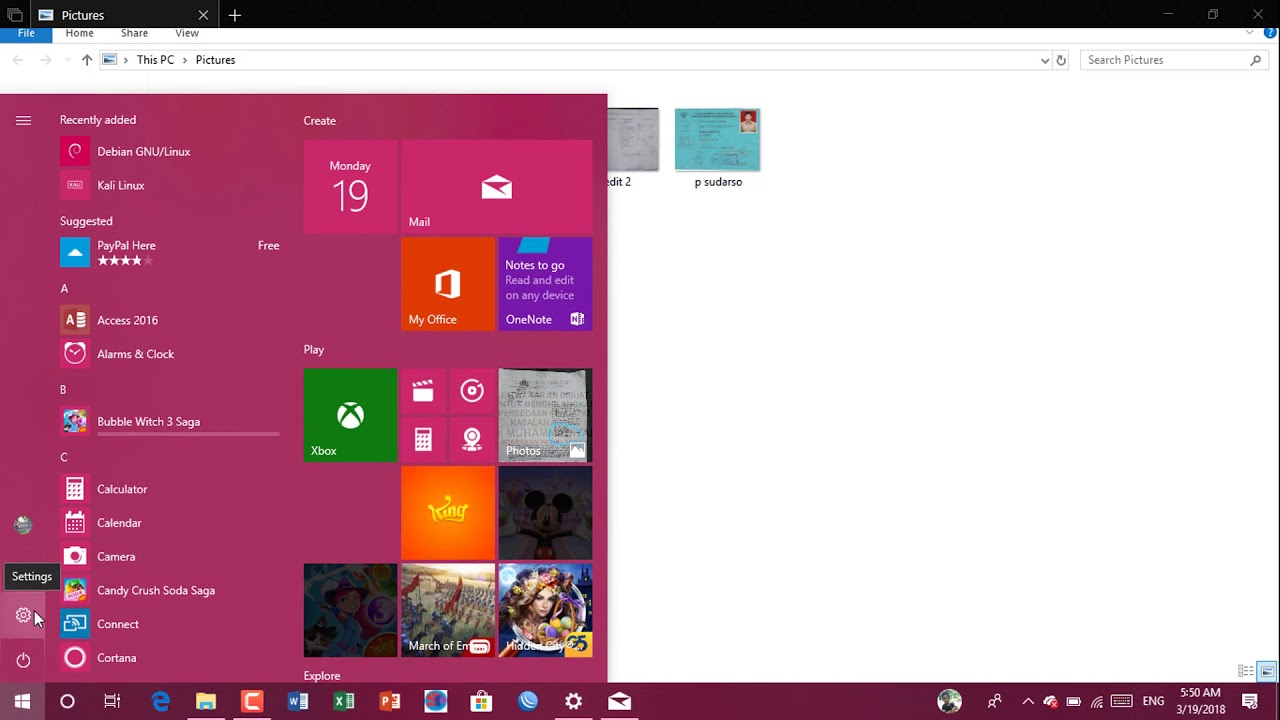Screen dimensions: 1280x720
Task: Open Explorer help question mark
Action: 1270,33
